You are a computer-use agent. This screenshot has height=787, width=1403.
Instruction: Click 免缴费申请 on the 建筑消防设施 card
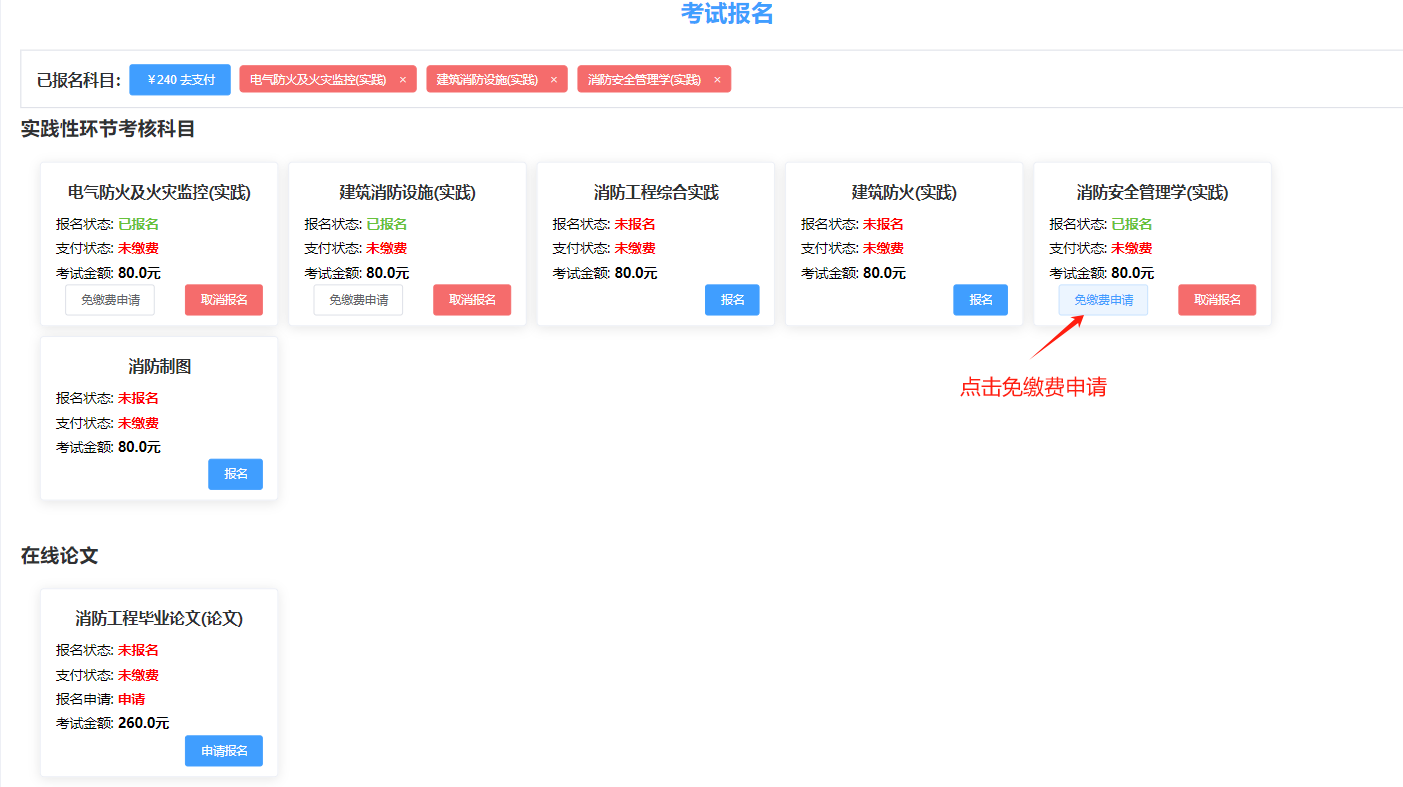tap(358, 300)
